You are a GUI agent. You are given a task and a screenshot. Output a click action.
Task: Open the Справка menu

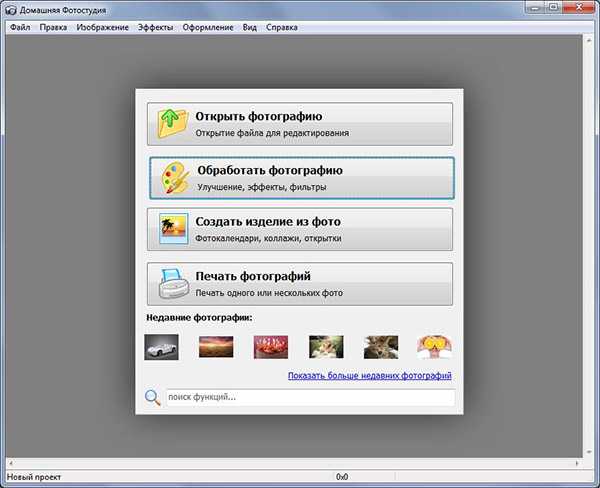tap(282, 27)
